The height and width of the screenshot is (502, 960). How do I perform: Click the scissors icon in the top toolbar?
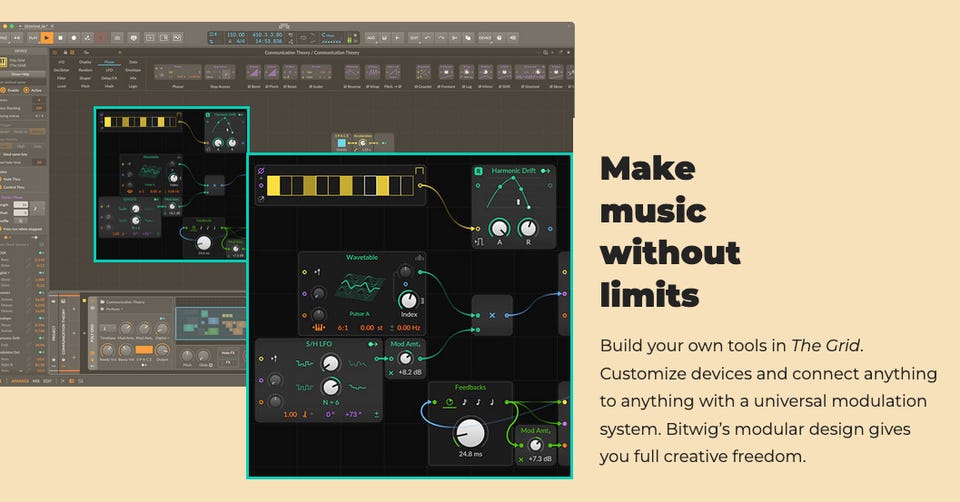(454, 37)
